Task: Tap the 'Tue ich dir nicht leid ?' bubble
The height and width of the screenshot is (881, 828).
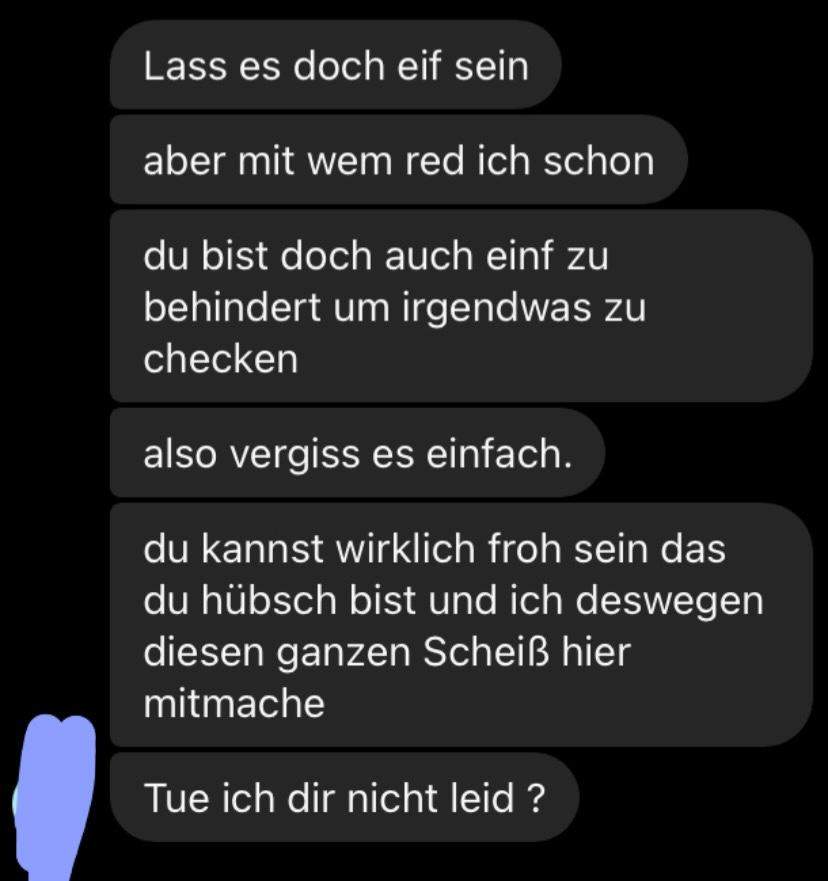Action: (344, 797)
